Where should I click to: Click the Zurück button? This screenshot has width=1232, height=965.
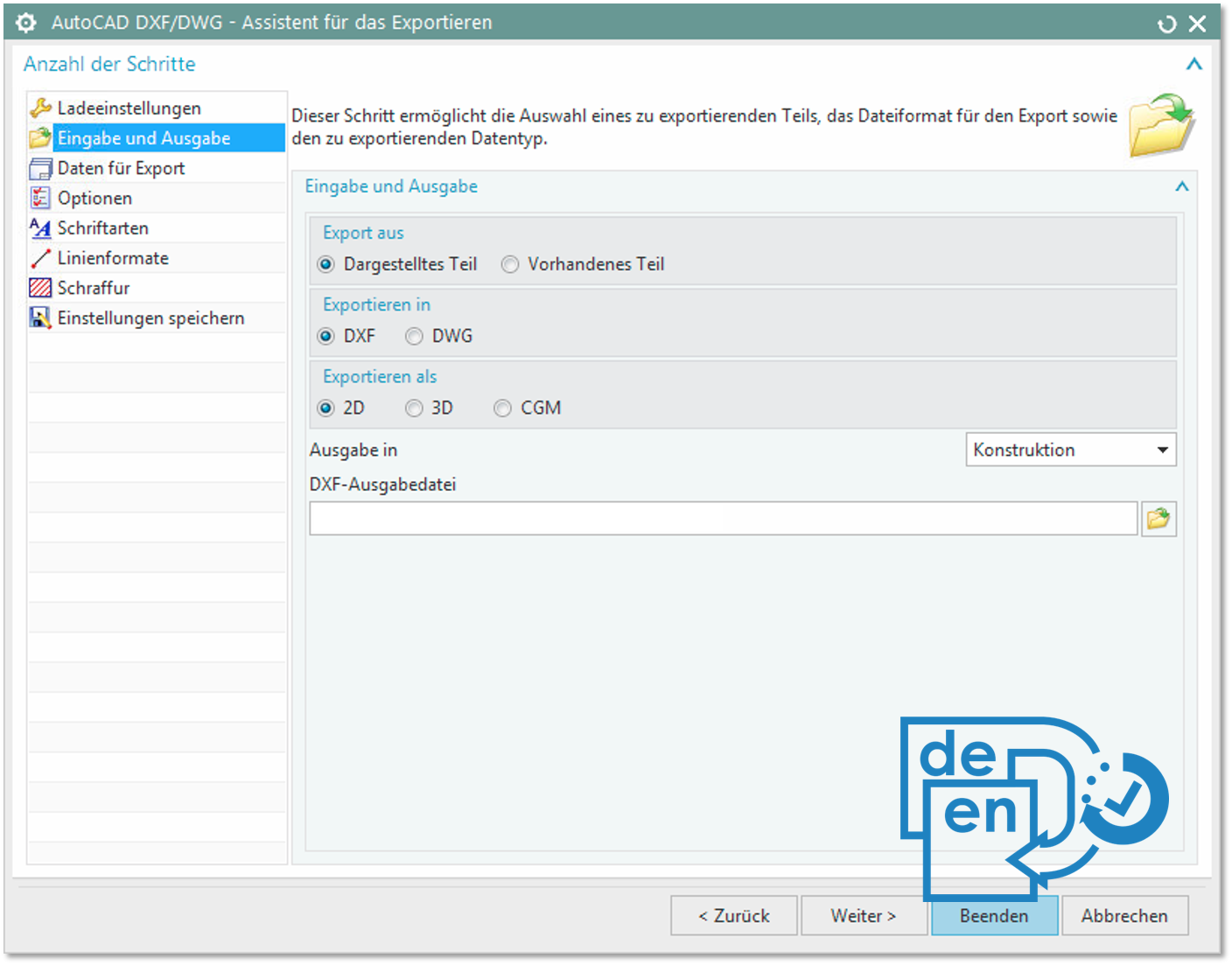click(734, 915)
